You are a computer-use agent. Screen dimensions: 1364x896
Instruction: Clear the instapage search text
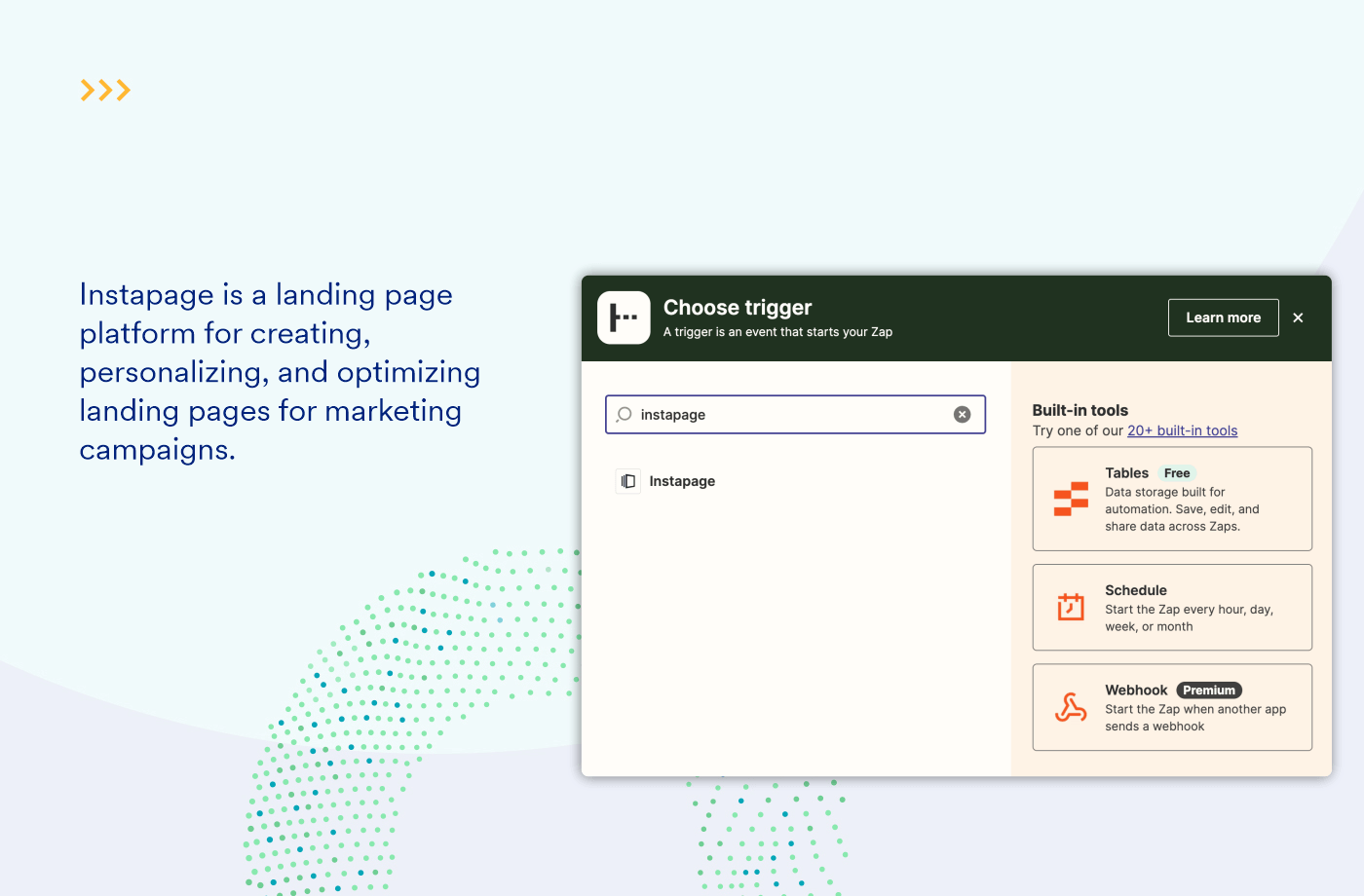coord(962,414)
